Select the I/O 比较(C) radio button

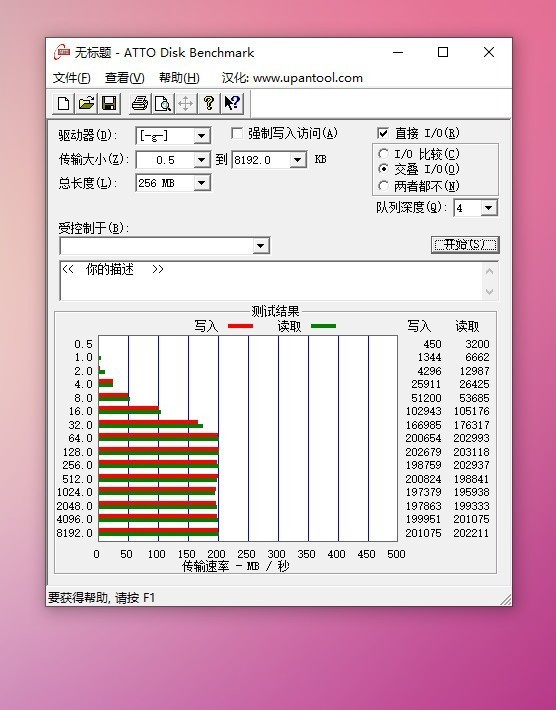pyautogui.click(x=383, y=154)
